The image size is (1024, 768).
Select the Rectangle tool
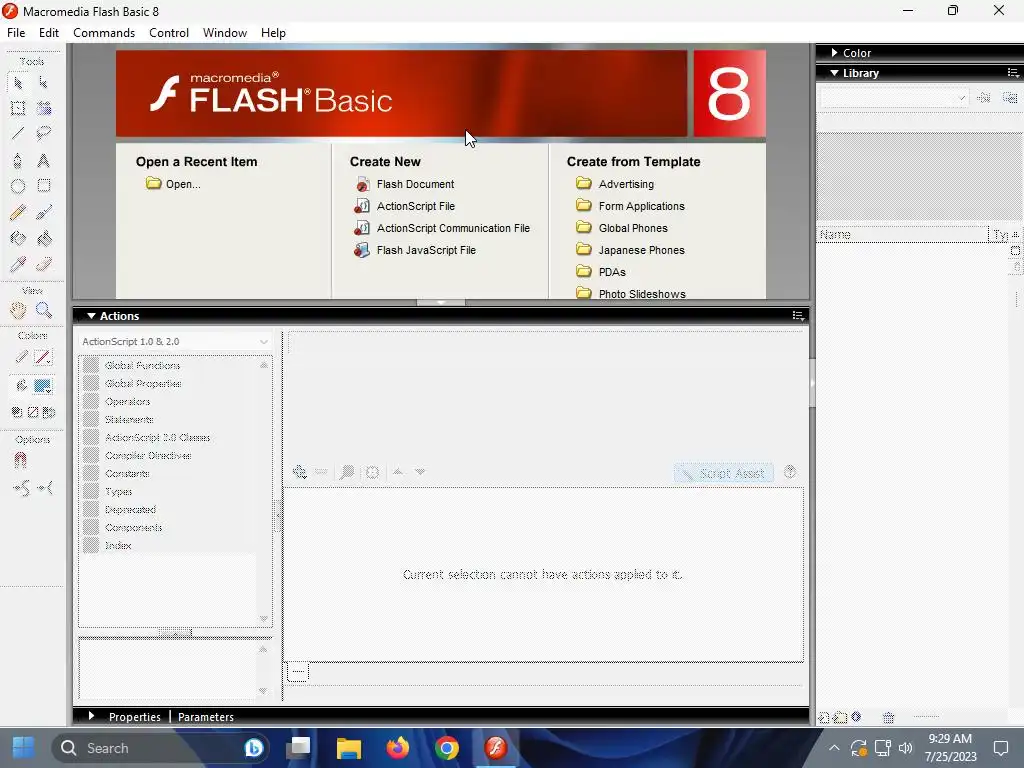click(44, 186)
